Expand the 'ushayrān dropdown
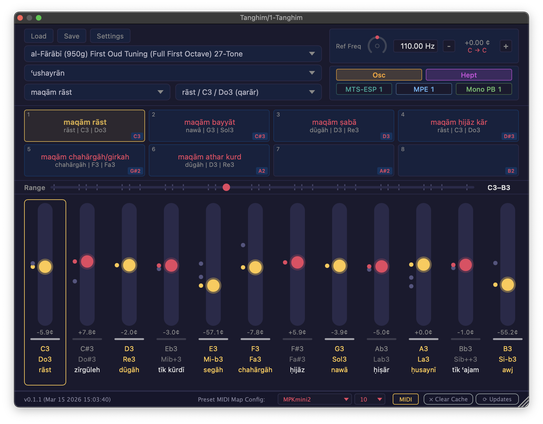This screenshot has width=543, height=424. (x=173, y=73)
